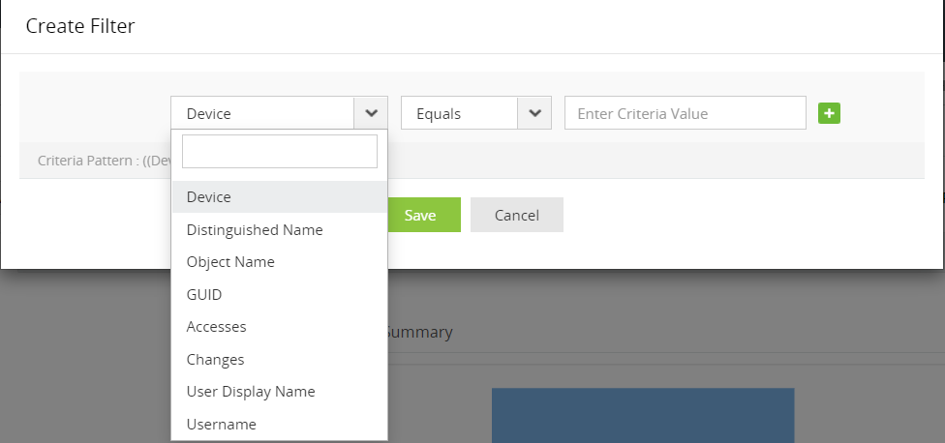Viewport: 945px width, 443px height.
Task: Open the Device field dropdown arrow
Action: point(371,113)
